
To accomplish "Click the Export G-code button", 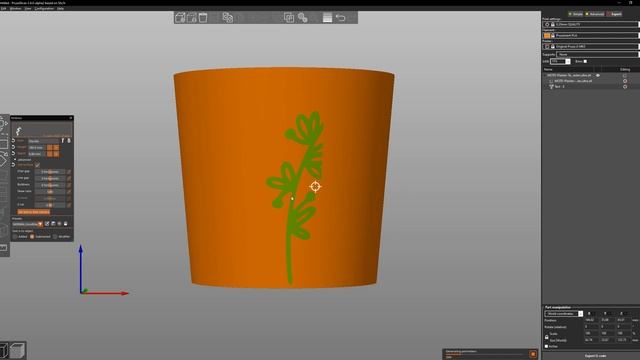I will coord(595,356).
